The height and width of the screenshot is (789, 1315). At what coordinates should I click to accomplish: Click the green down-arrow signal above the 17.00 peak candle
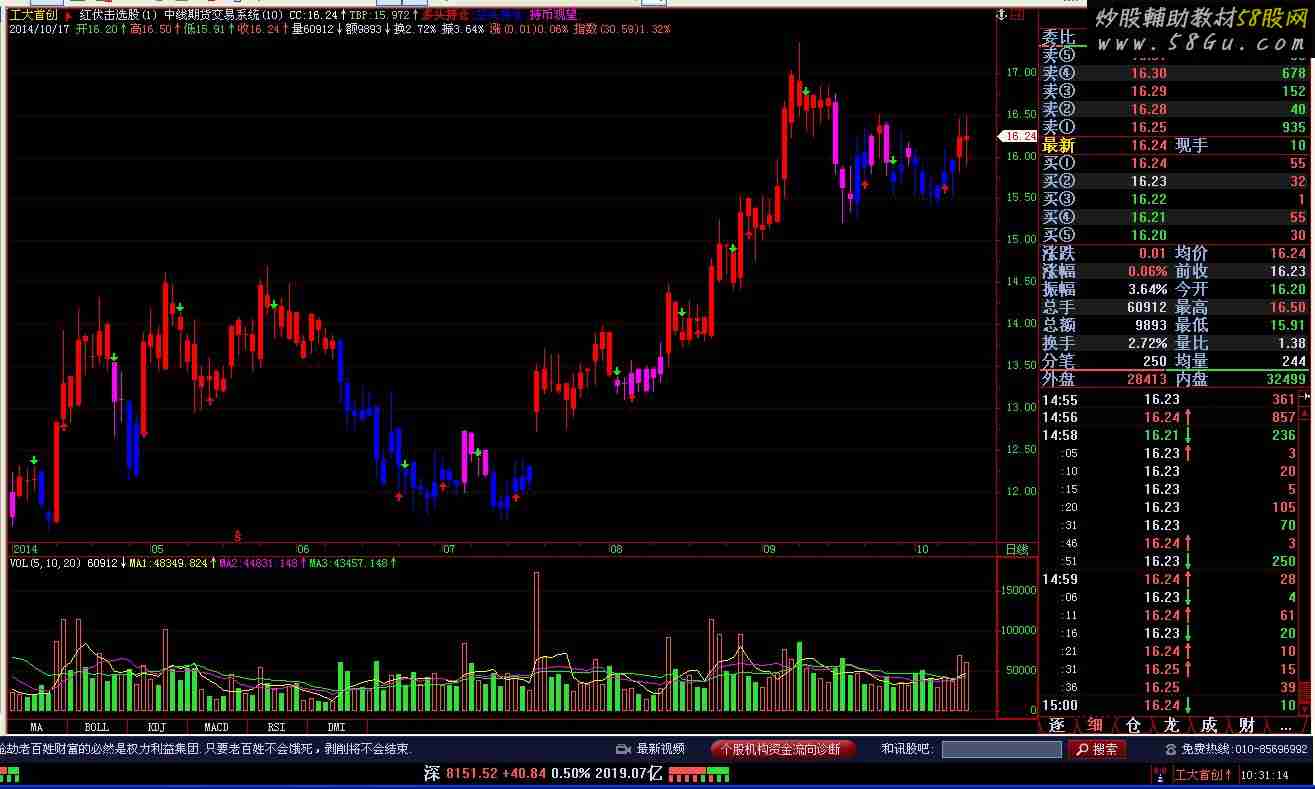coord(806,91)
